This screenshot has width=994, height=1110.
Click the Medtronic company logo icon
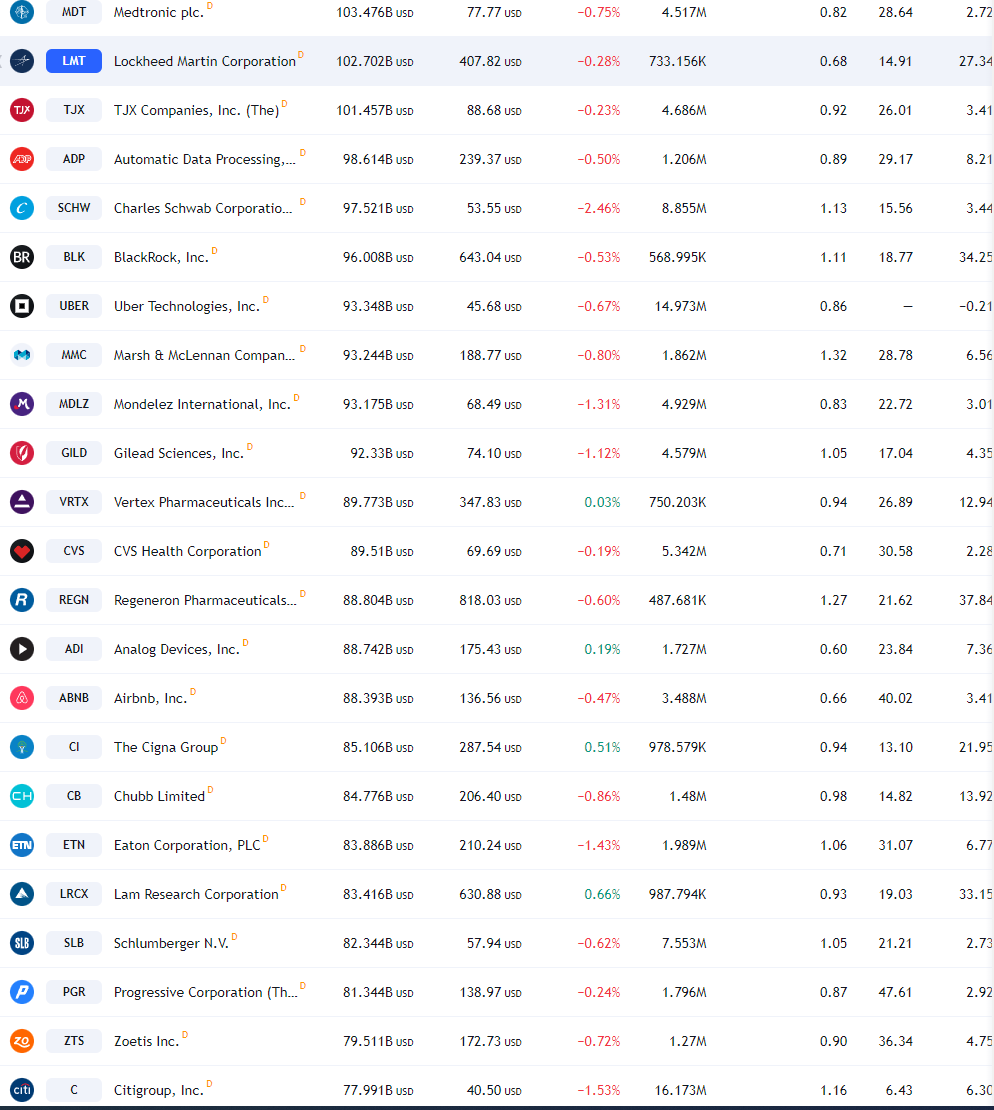tap(22, 12)
